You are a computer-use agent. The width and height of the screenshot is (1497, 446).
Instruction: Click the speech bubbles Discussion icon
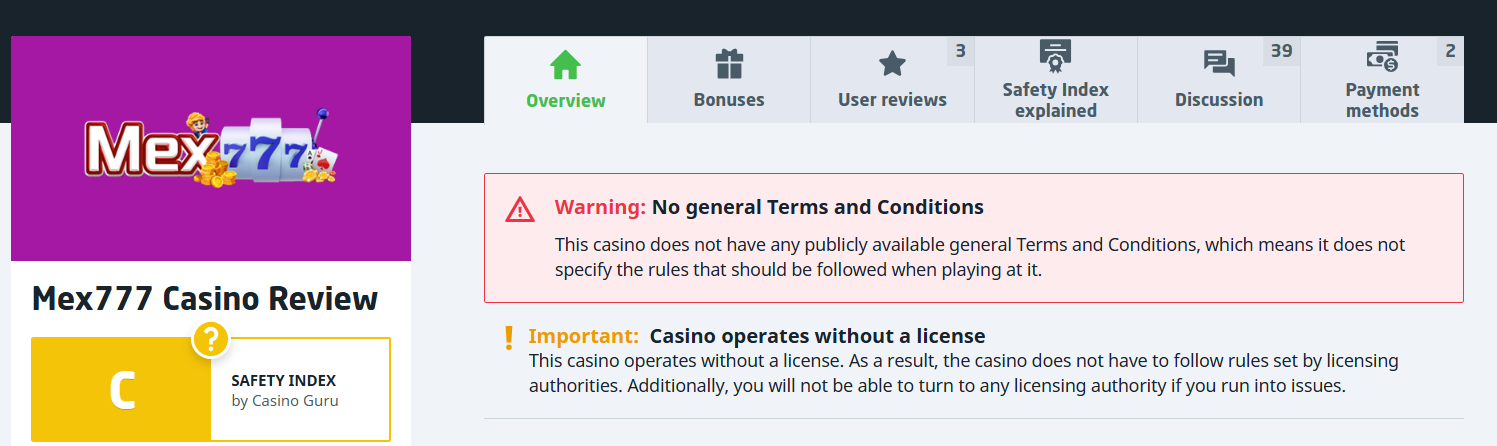(x=1219, y=65)
